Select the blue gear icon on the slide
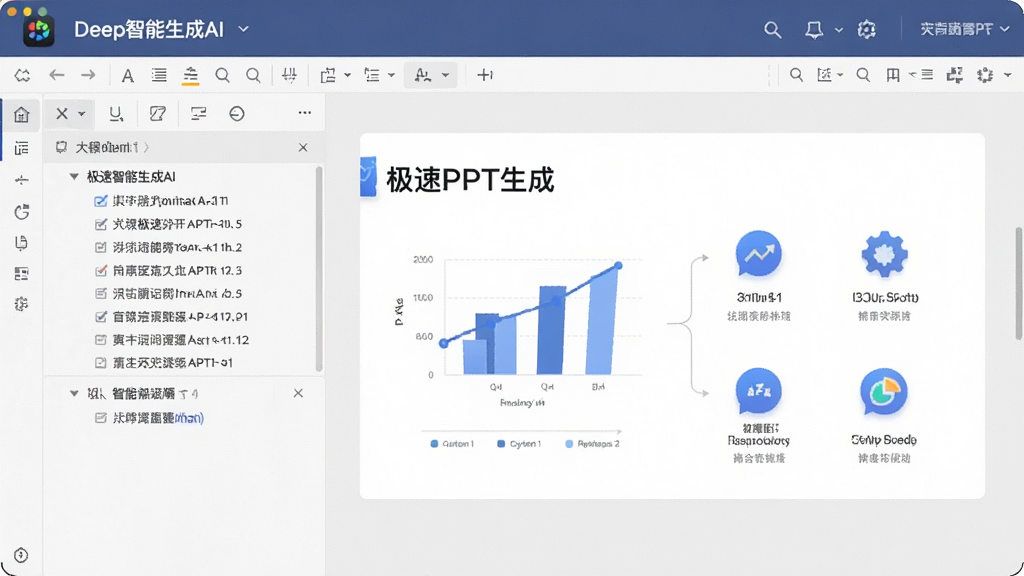 (x=884, y=254)
